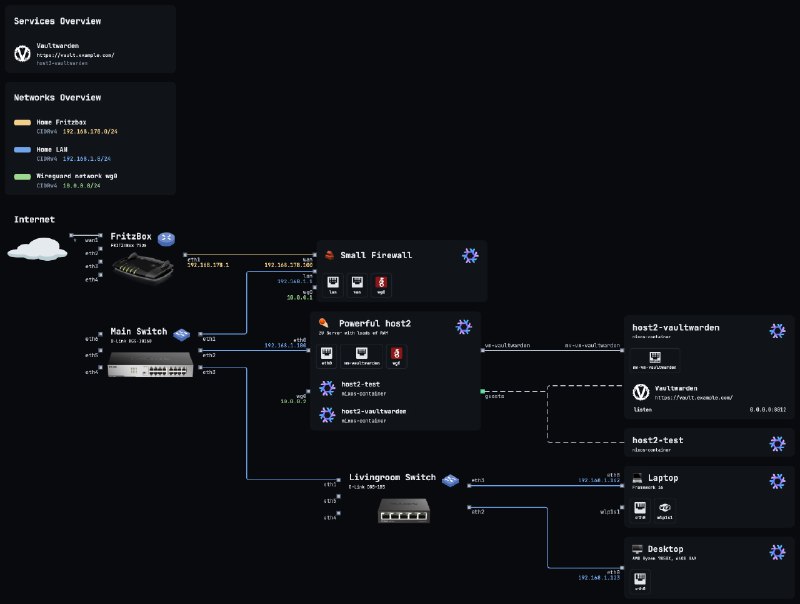
Task: Click the 'Powerful host2' title
Action: pyautogui.click(x=375, y=323)
